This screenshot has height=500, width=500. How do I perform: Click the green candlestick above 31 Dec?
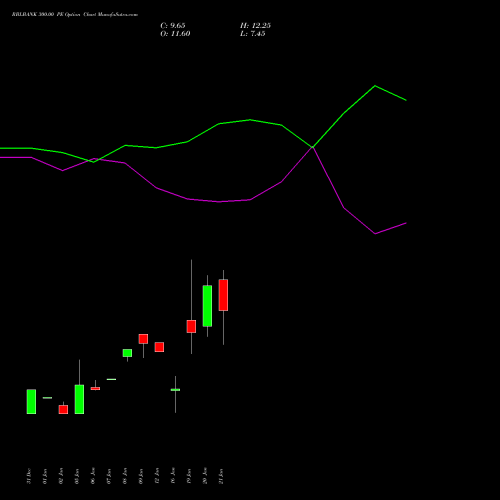[31, 401]
